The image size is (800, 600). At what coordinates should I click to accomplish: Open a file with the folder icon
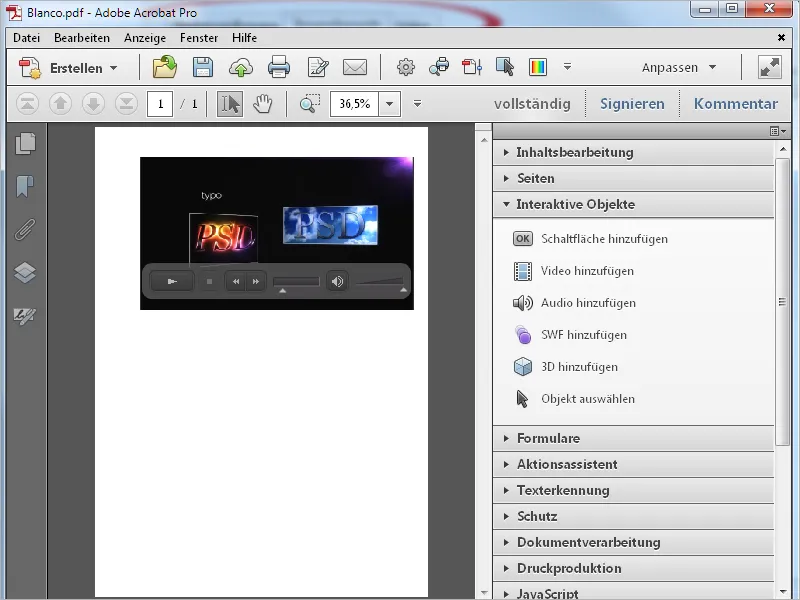click(x=165, y=67)
